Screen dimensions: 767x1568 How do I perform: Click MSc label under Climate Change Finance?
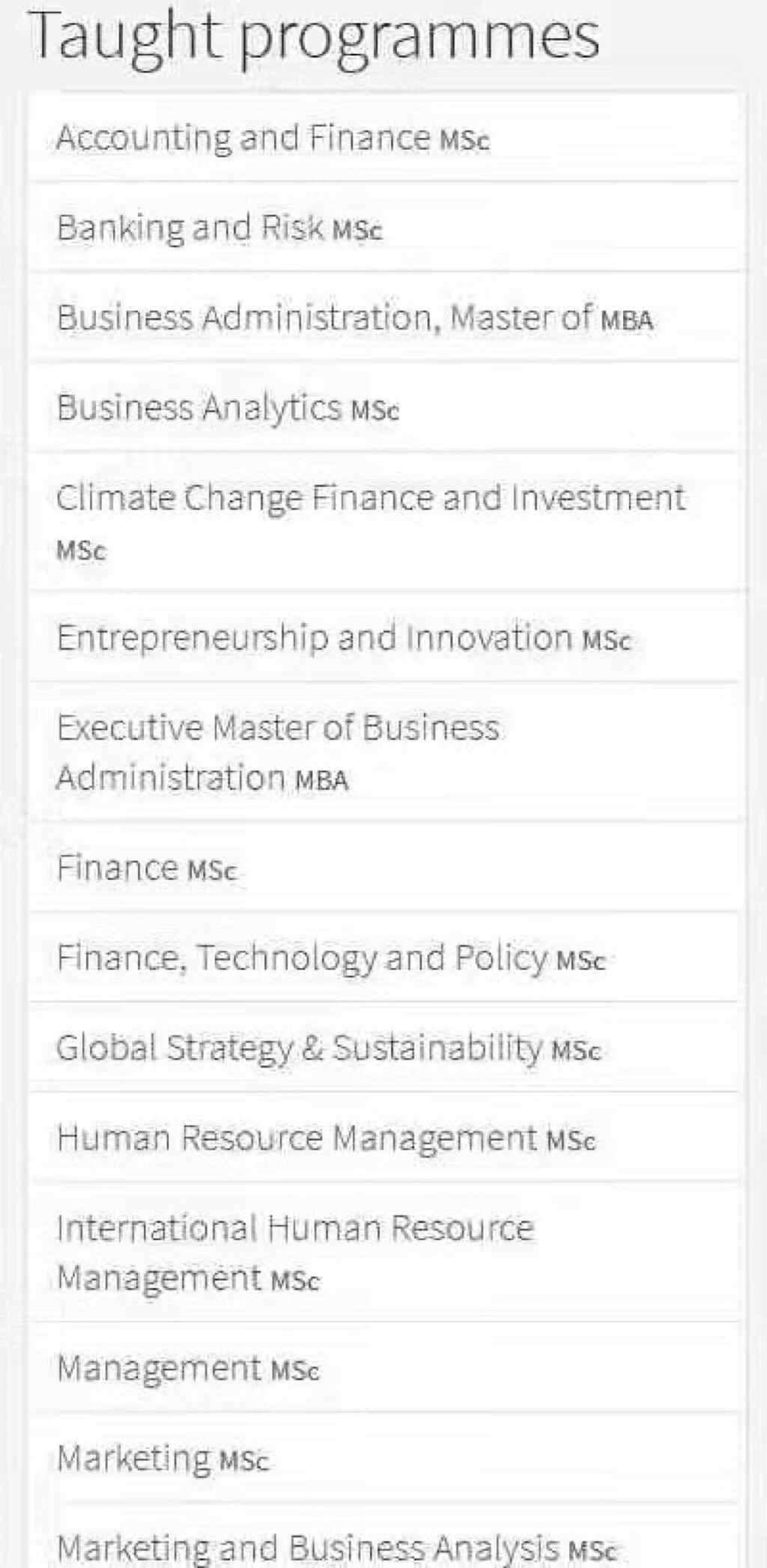point(82,550)
